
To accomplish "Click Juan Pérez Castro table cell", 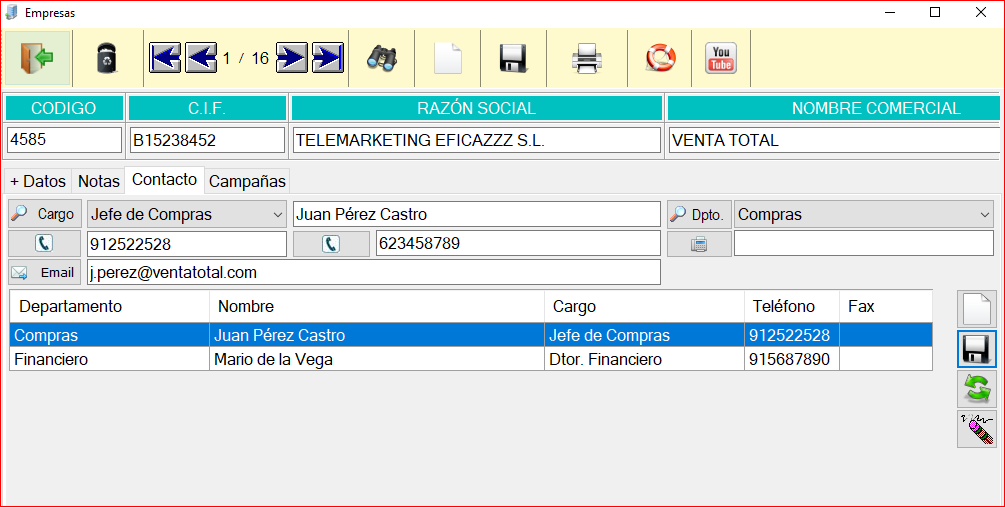I will click(377, 335).
